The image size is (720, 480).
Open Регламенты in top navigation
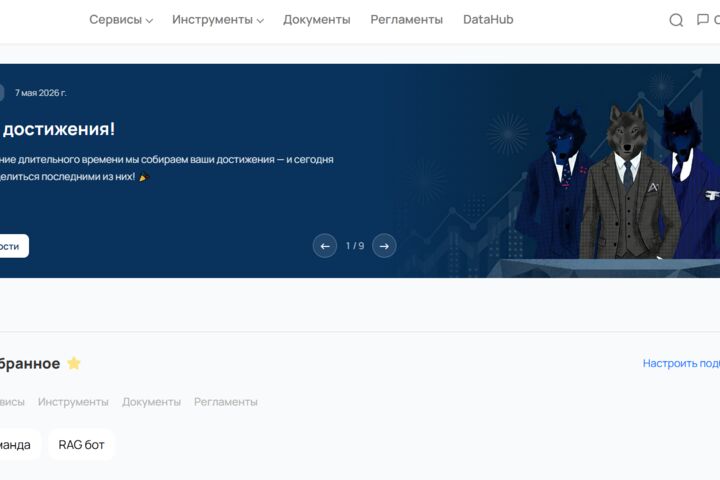pos(406,20)
